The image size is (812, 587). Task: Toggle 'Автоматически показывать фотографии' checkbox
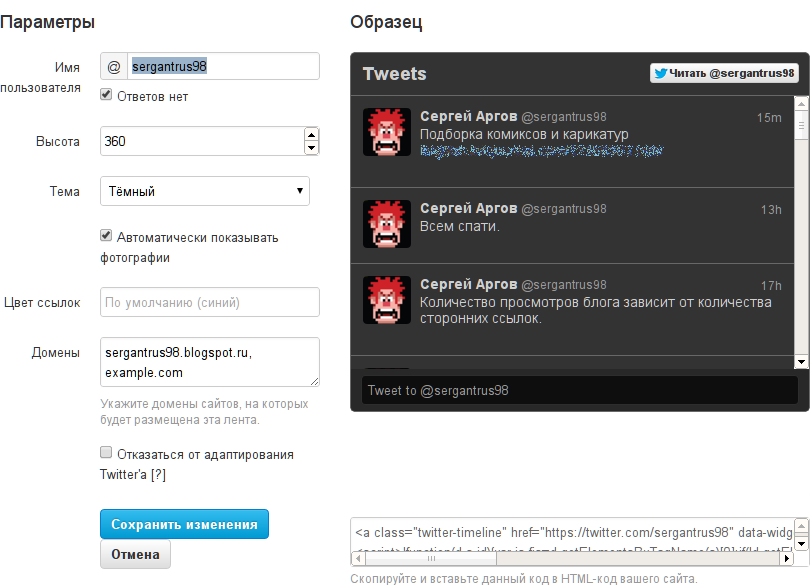pyautogui.click(x=106, y=236)
